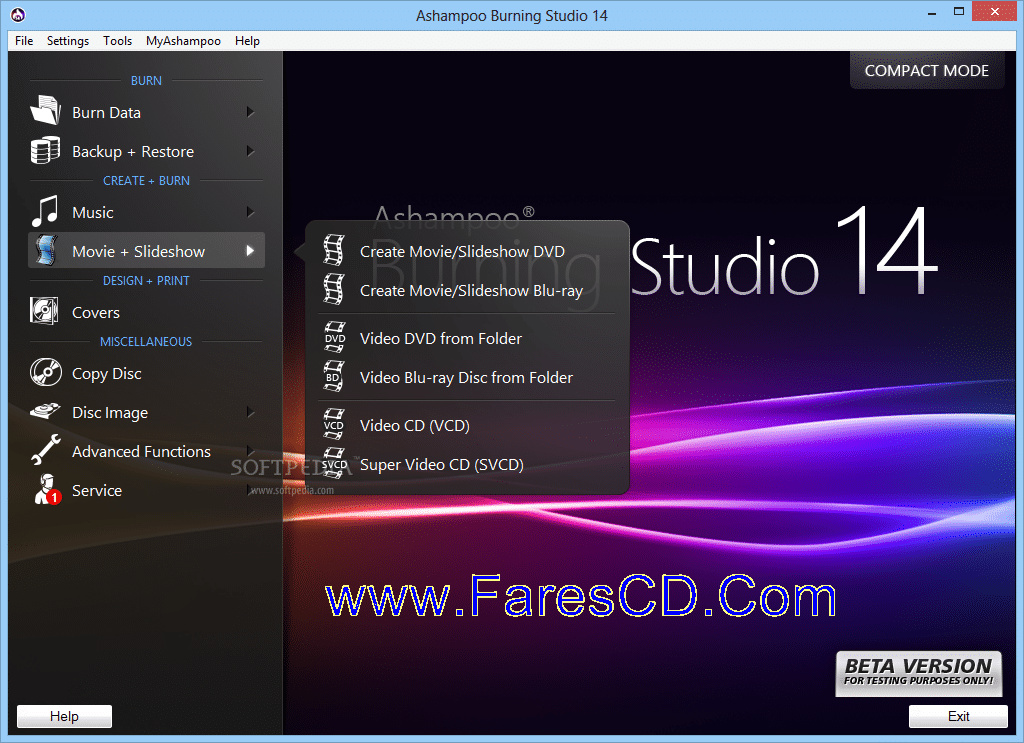Click the Backup + Restore database icon
1024x743 pixels.
[x=45, y=150]
